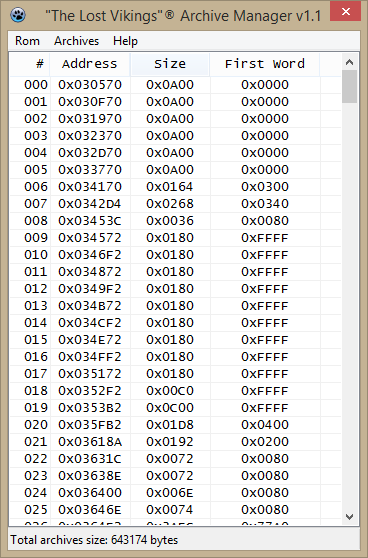This screenshot has width=368, height=558.
Task: Click the paw application icon in title bar
Action: (x=17, y=15)
